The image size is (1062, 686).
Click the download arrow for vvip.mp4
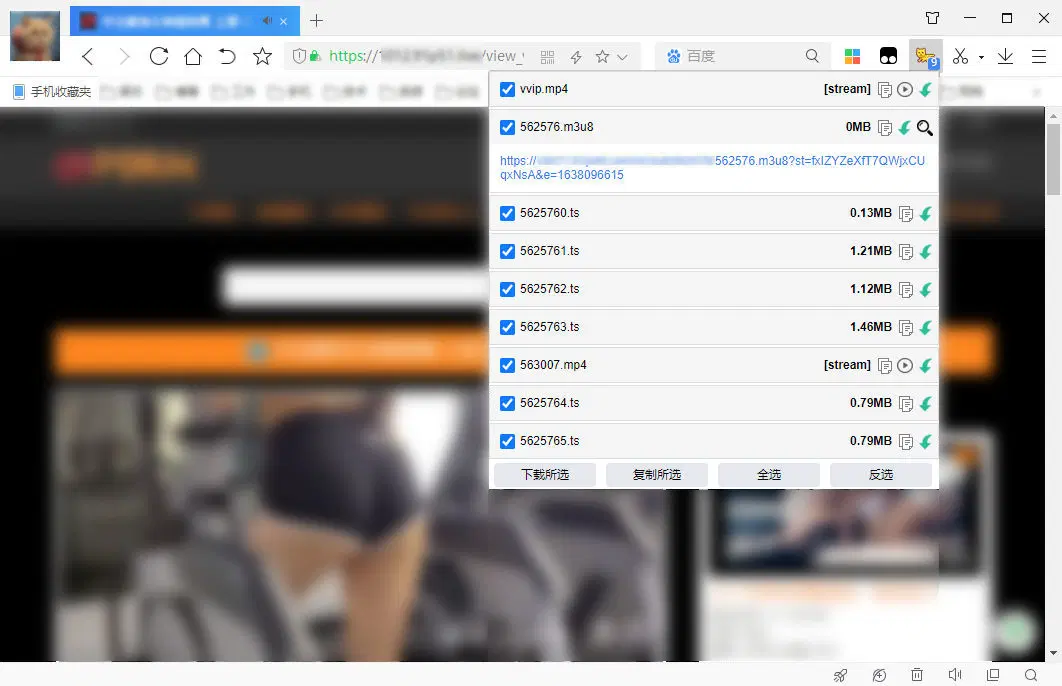click(926, 90)
